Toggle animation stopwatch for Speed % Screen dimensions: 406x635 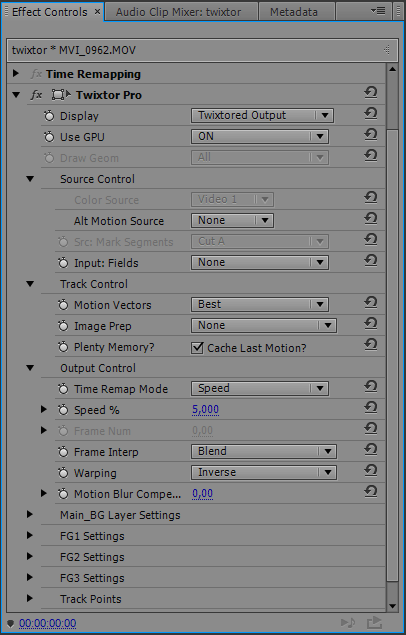click(63, 410)
